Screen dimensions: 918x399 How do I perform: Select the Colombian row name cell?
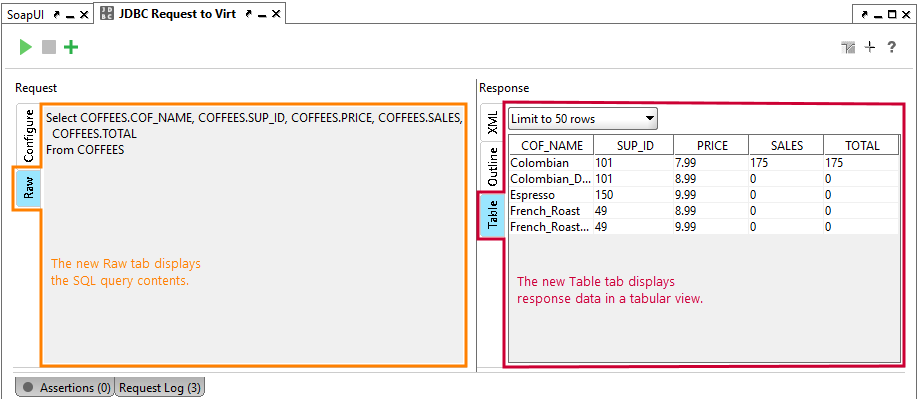point(552,163)
